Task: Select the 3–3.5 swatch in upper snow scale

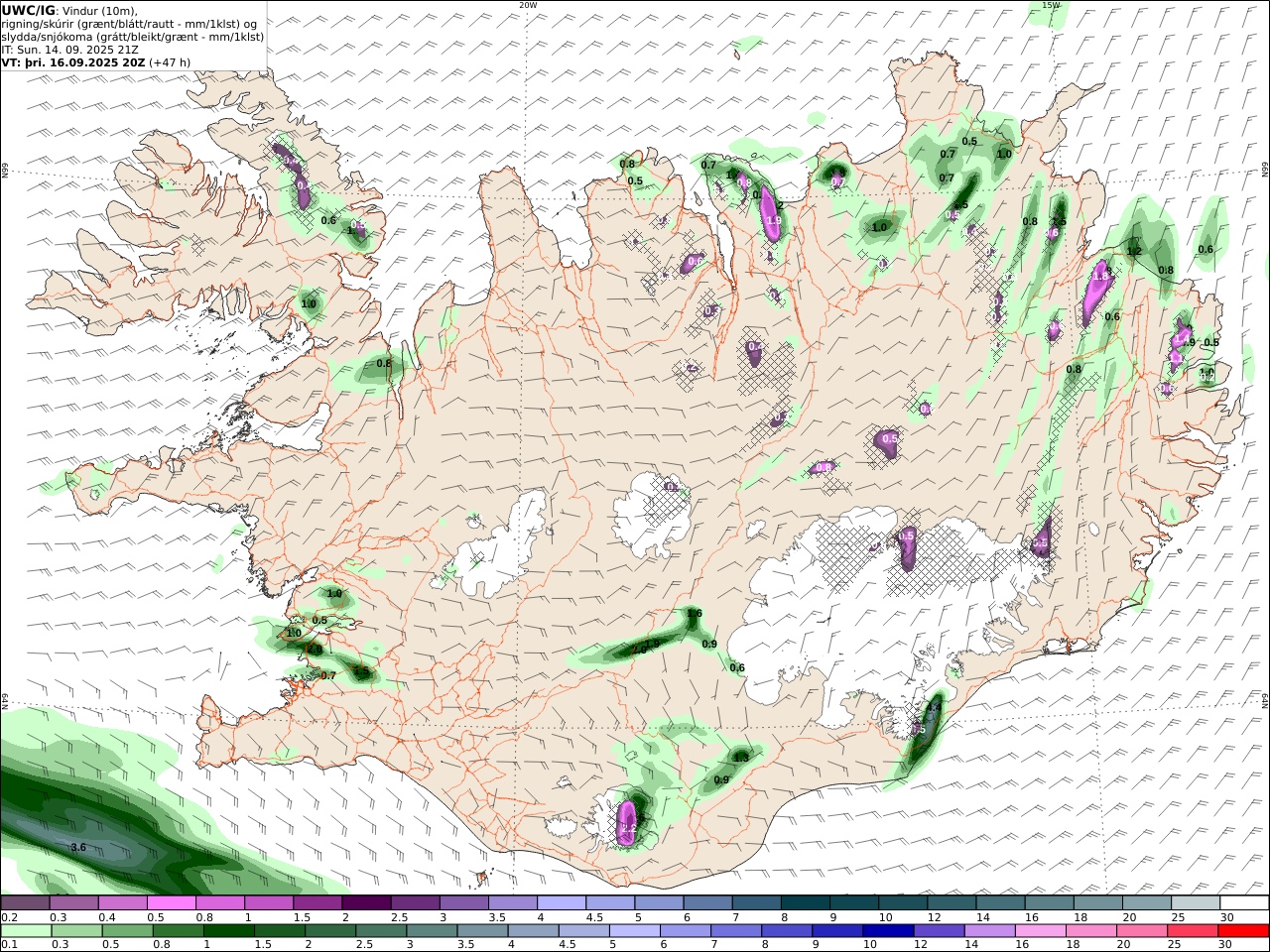Action: [463, 903]
